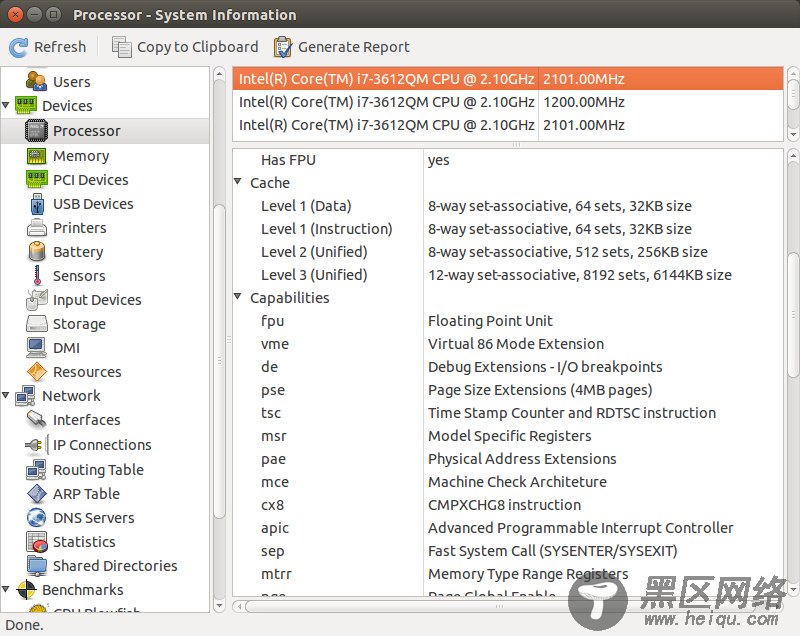Click 'CMPXCHG8 instruction' value
Viewport: 800px width, 636px height.
point(504,505)
